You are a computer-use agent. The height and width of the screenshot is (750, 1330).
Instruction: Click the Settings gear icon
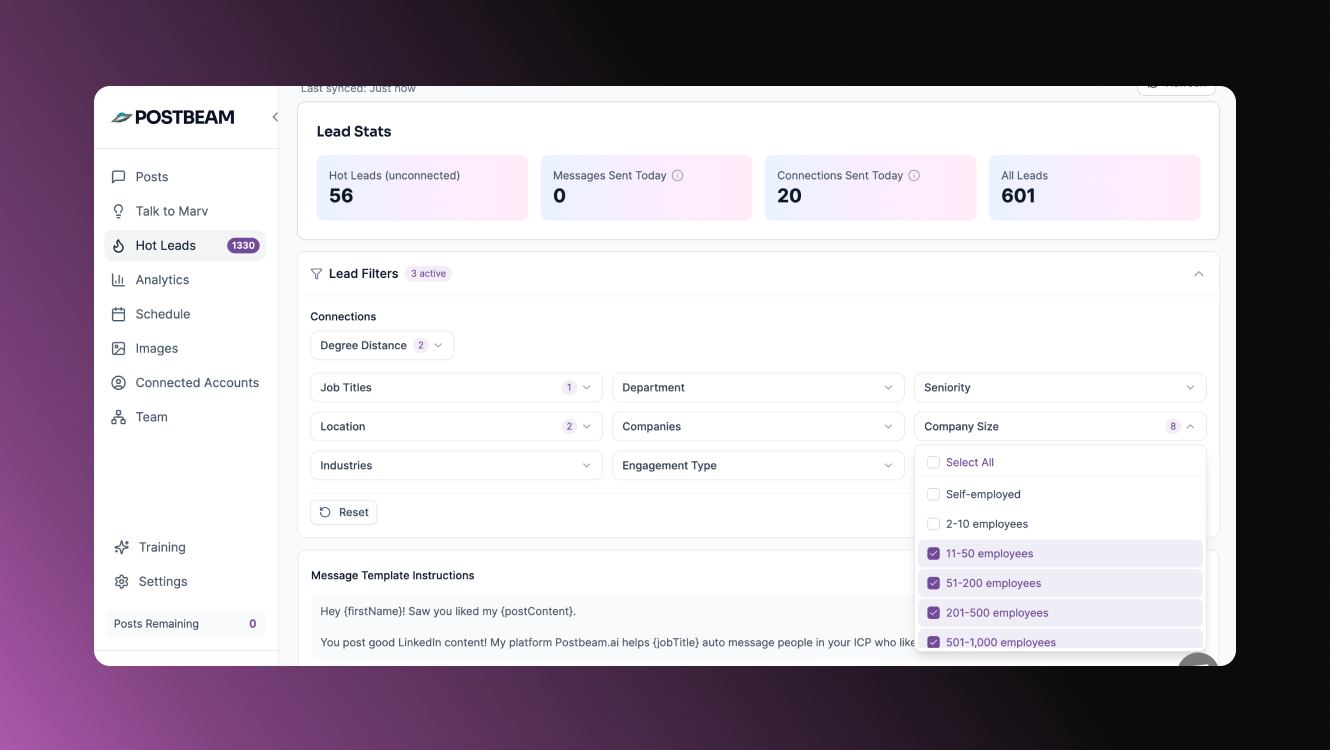(x=122, y=582)
